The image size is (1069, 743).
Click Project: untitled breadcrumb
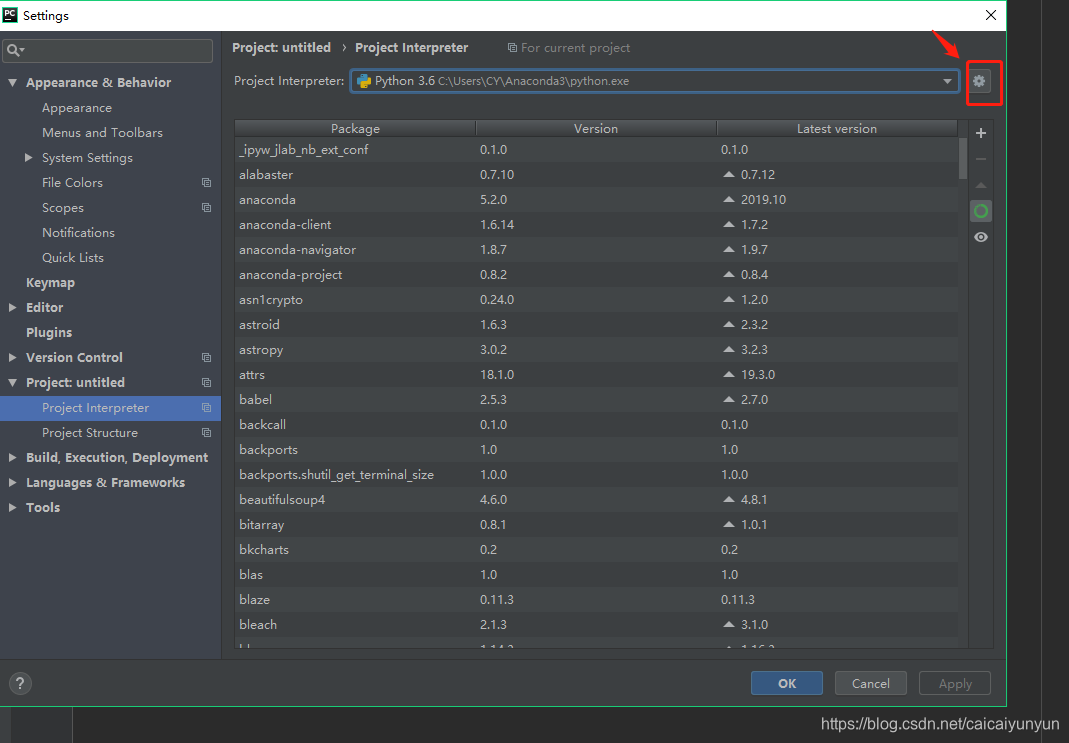[x=282, y=48]
